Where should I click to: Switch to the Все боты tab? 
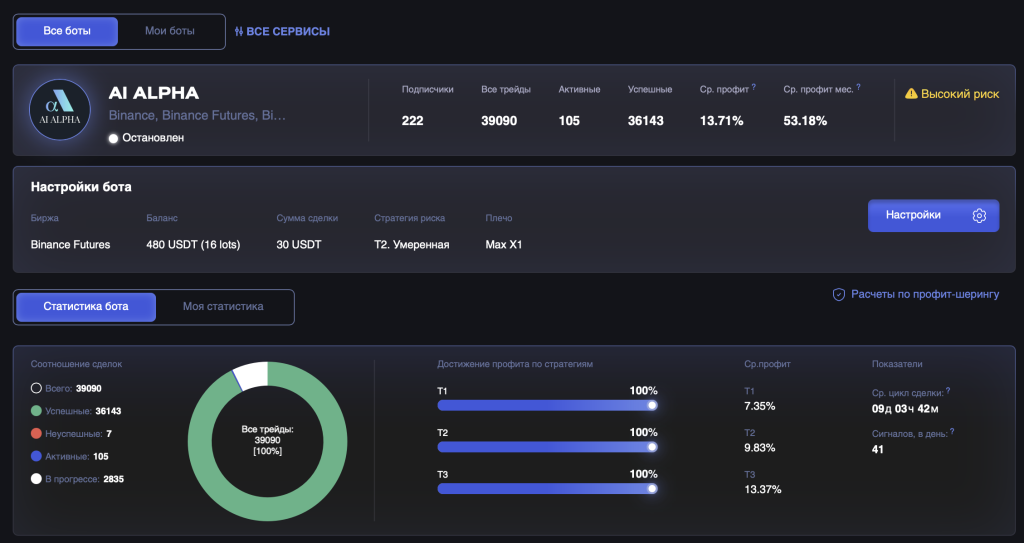(x=67, y=31)
